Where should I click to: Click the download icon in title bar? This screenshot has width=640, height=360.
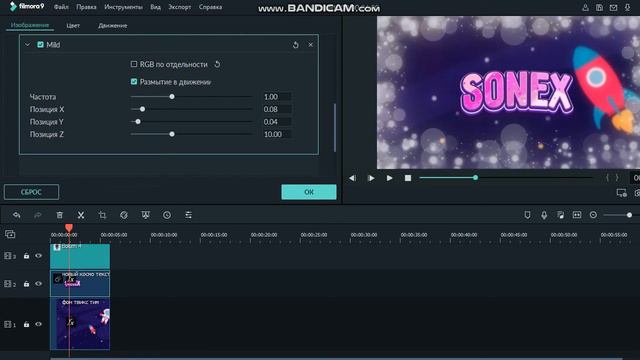point(627,7)
